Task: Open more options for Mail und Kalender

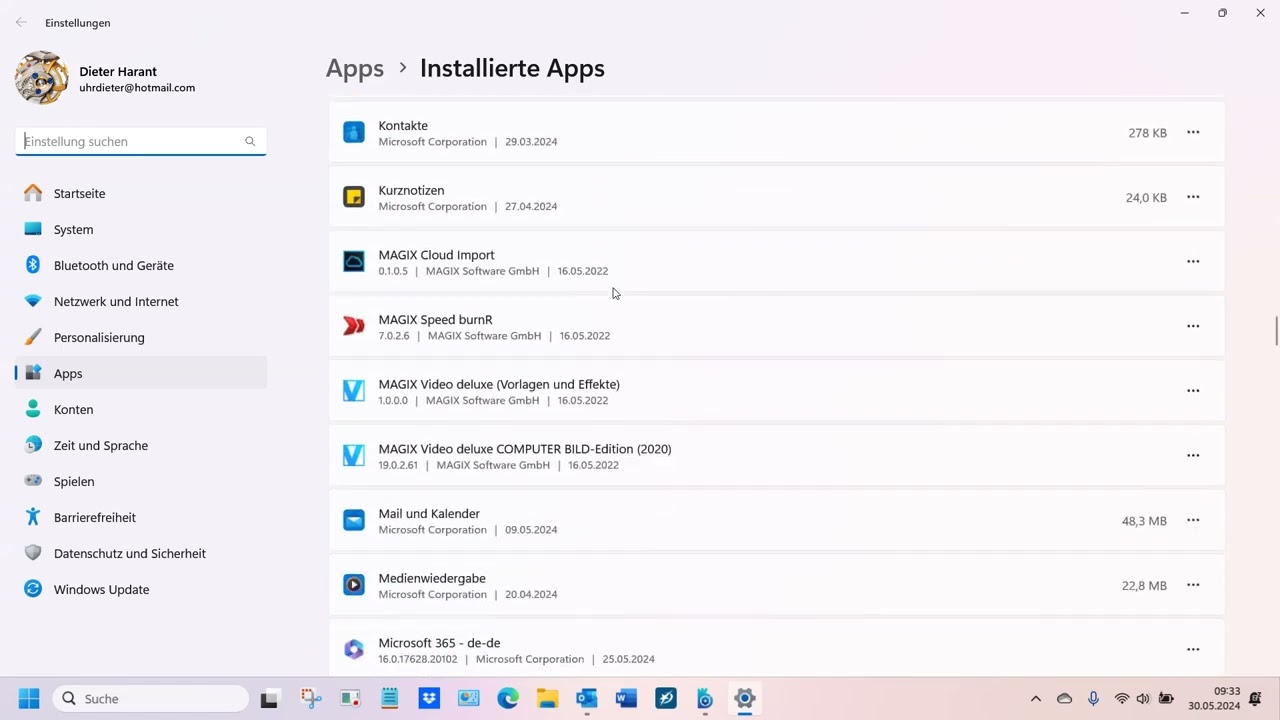Action: point(1193,520)
